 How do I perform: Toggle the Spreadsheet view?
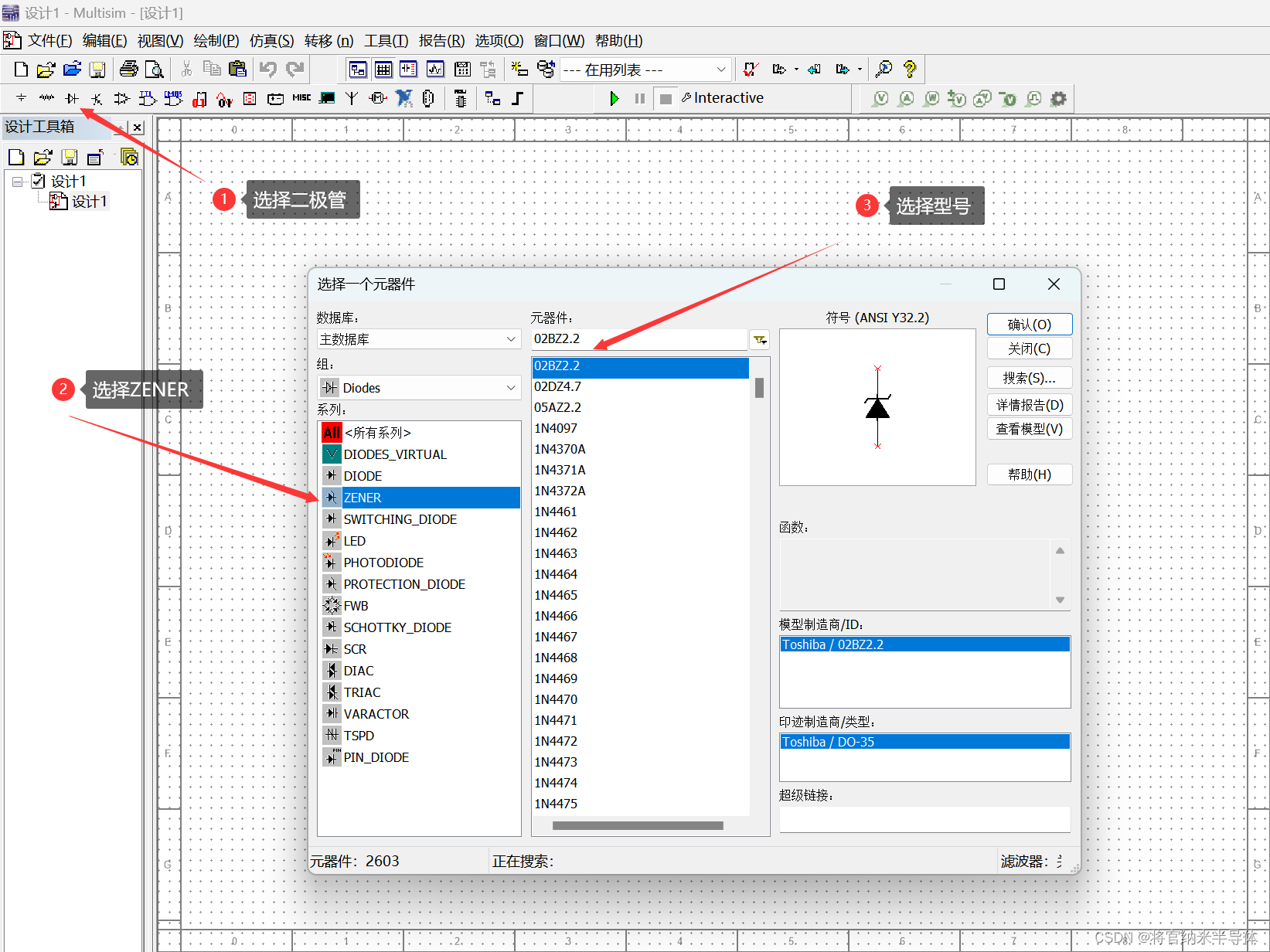[383, 69]
